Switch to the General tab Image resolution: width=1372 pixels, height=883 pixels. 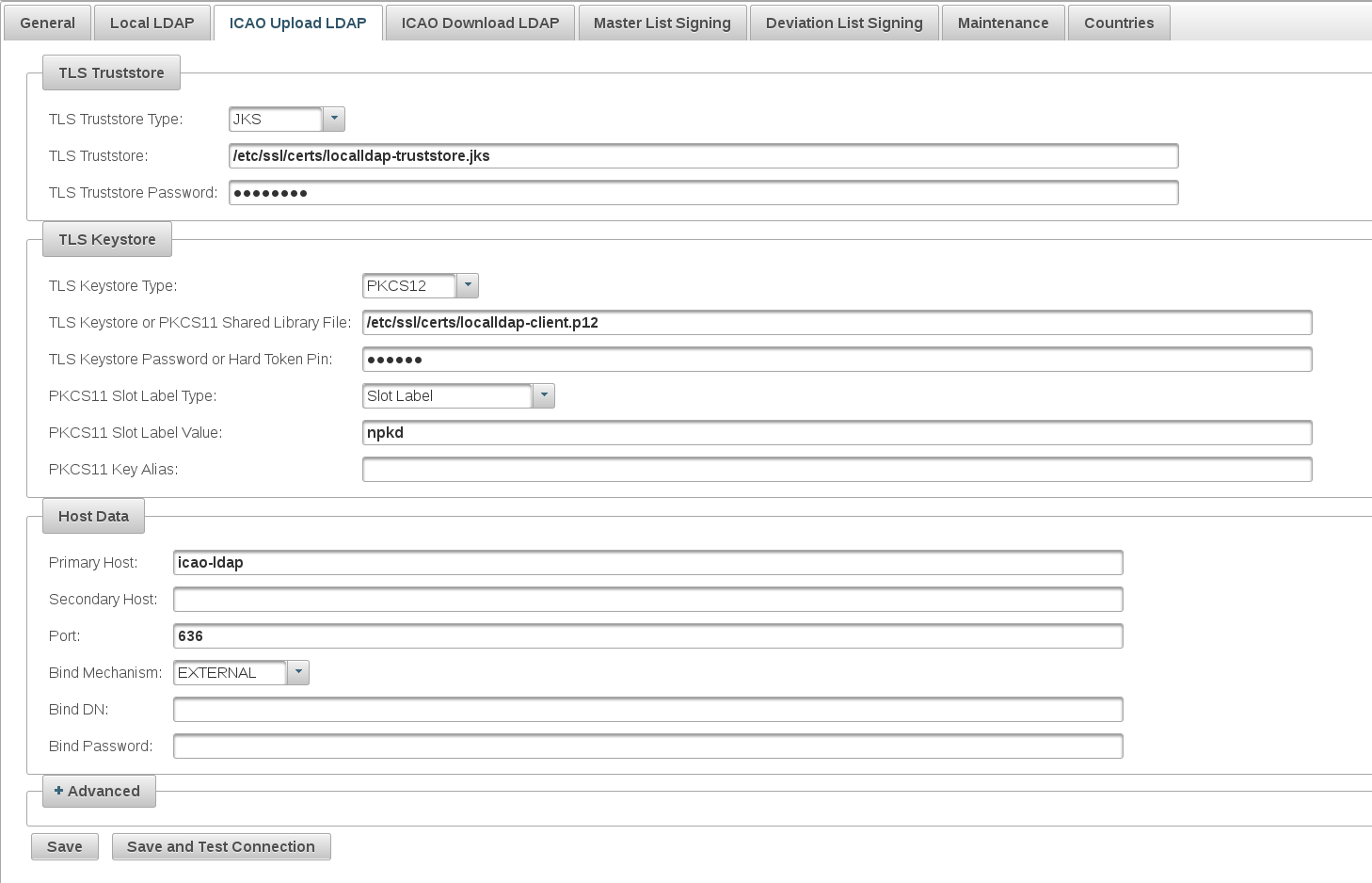47,23
